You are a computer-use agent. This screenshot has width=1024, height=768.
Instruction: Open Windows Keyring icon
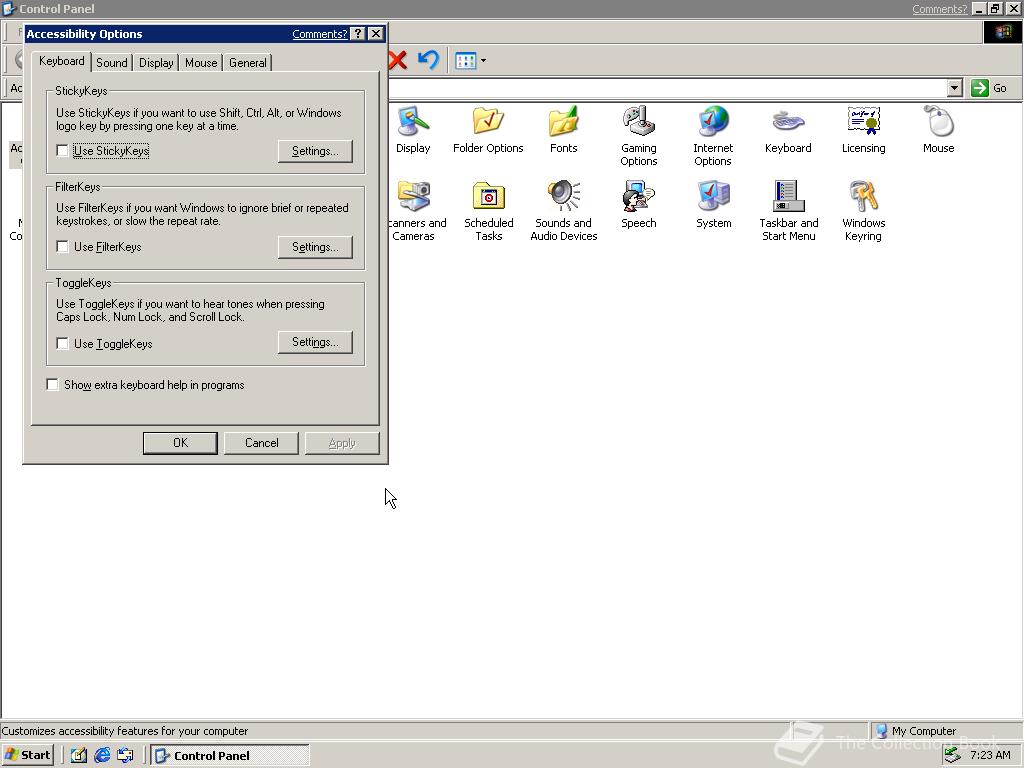coord(863,210)
